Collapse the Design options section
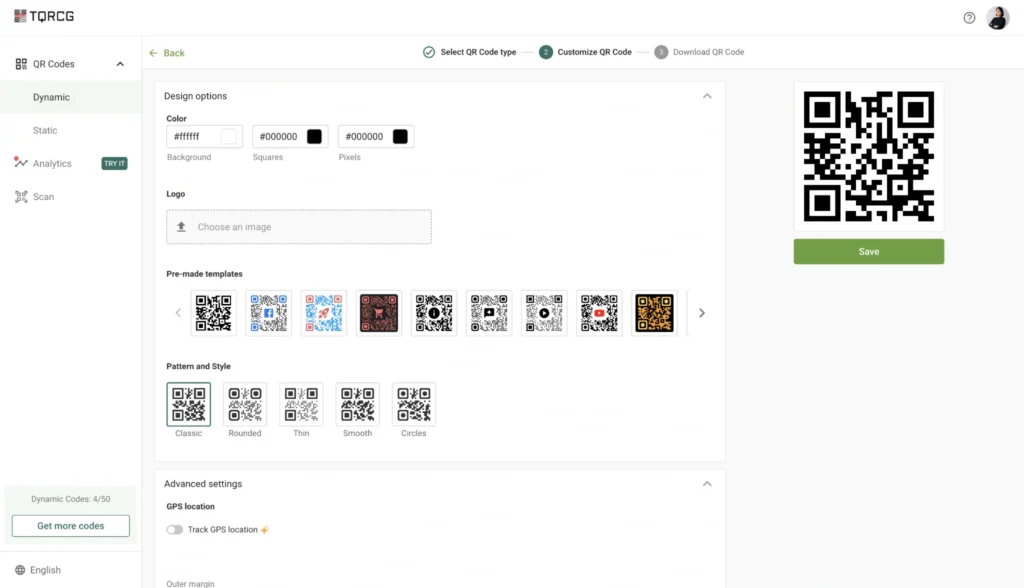 [707, 95]
